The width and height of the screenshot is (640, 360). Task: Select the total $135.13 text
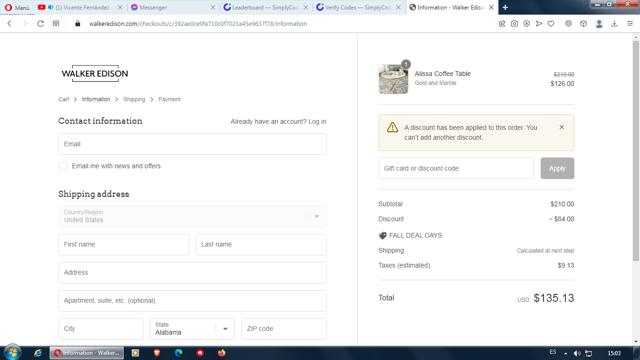(553, 298)
